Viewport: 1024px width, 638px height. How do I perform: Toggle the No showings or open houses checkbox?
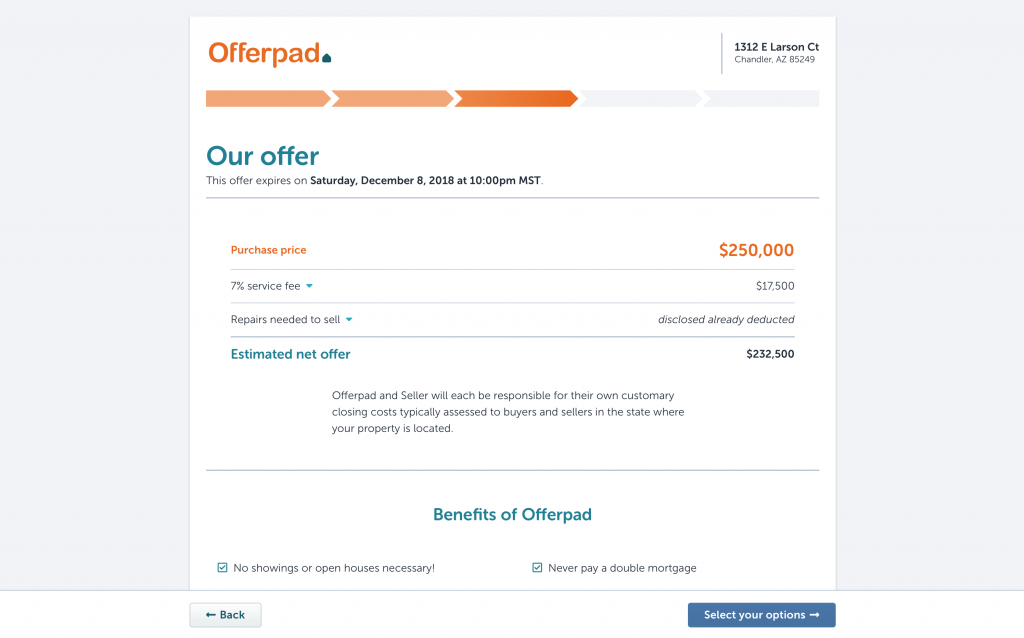pos(222,567)
